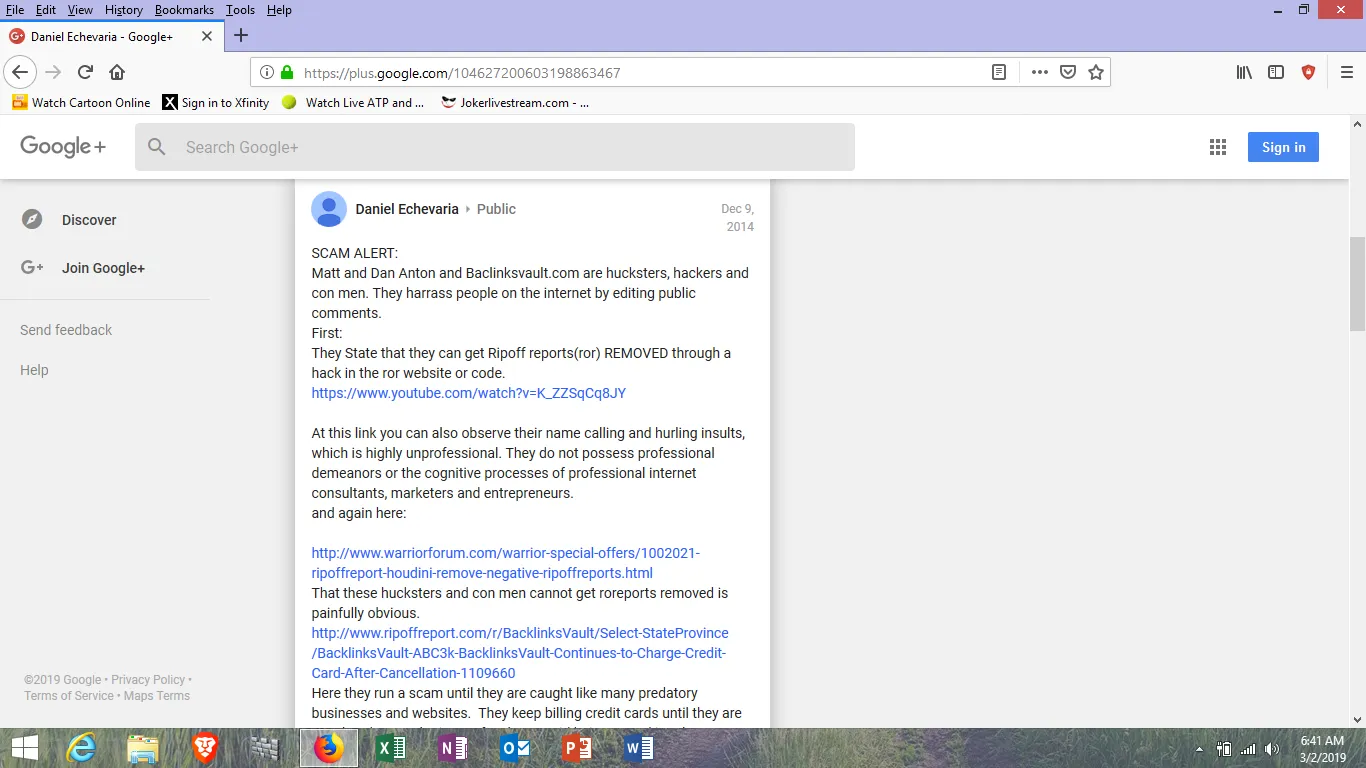The height and width of the screenshot is (768, 1366).
Task: Open Watch Live ATP bookmark
Action: 353,102
